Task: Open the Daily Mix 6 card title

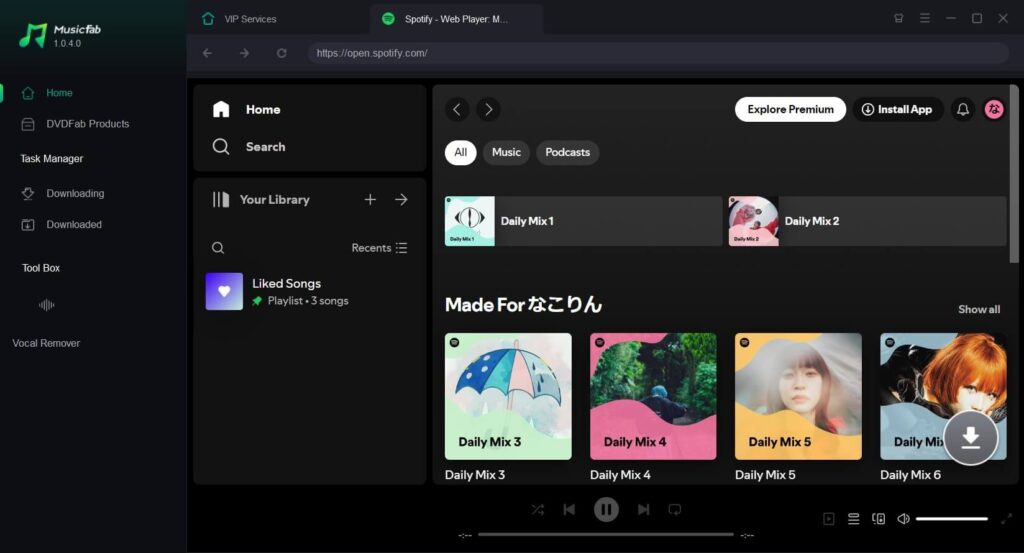Action: point(910,475)
